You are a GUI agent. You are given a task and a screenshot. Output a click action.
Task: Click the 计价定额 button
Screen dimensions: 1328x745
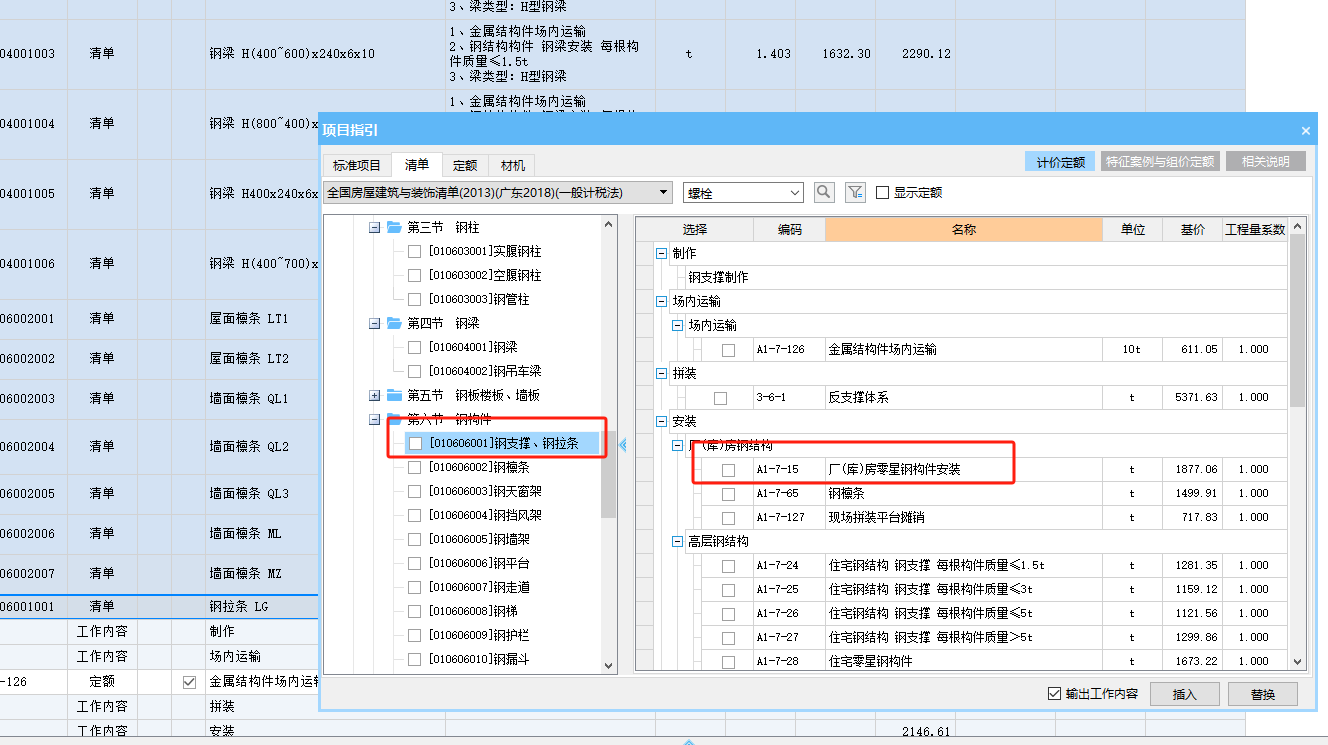[1060, 161]
